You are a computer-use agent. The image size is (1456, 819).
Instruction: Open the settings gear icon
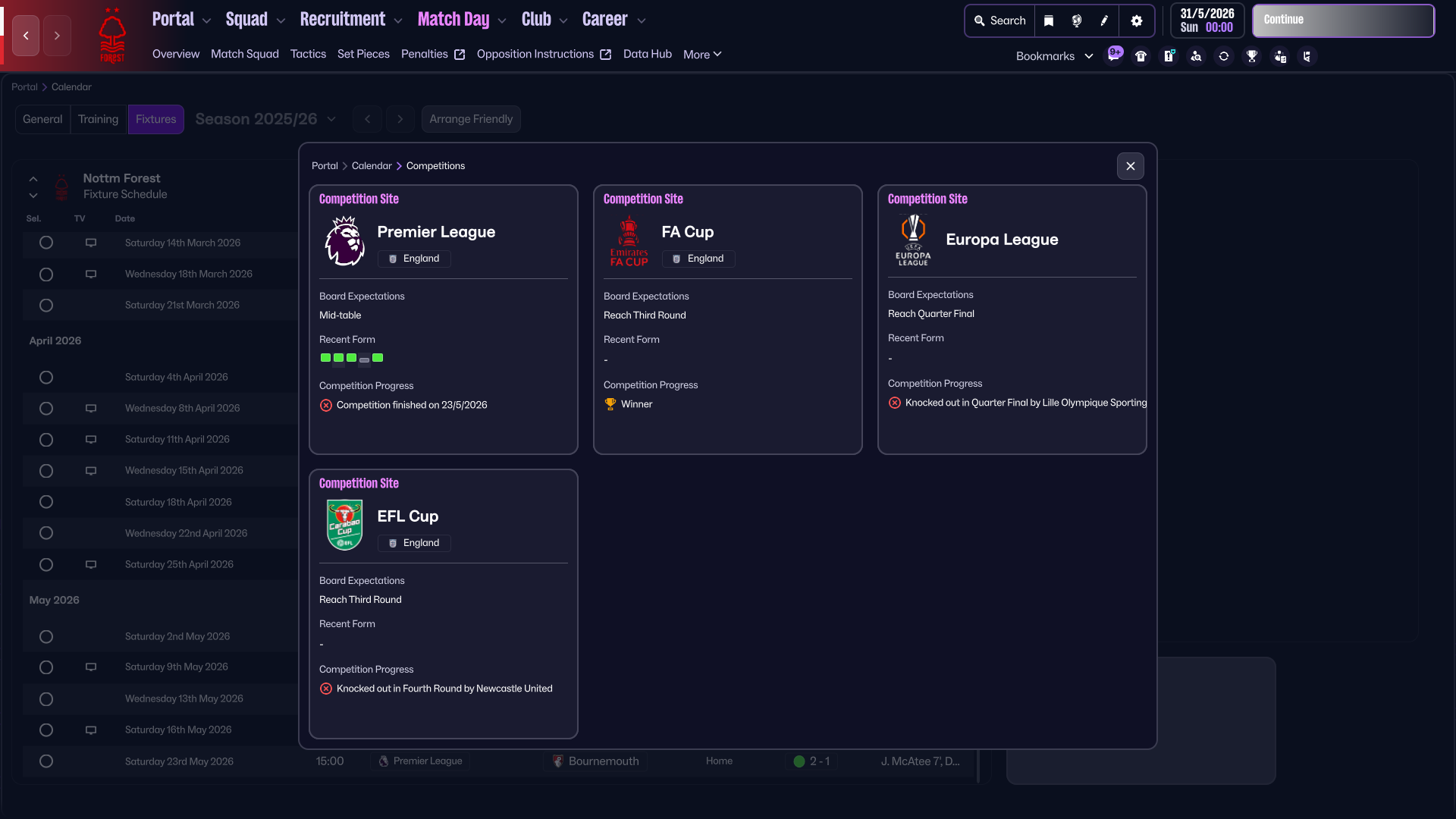1136,21
